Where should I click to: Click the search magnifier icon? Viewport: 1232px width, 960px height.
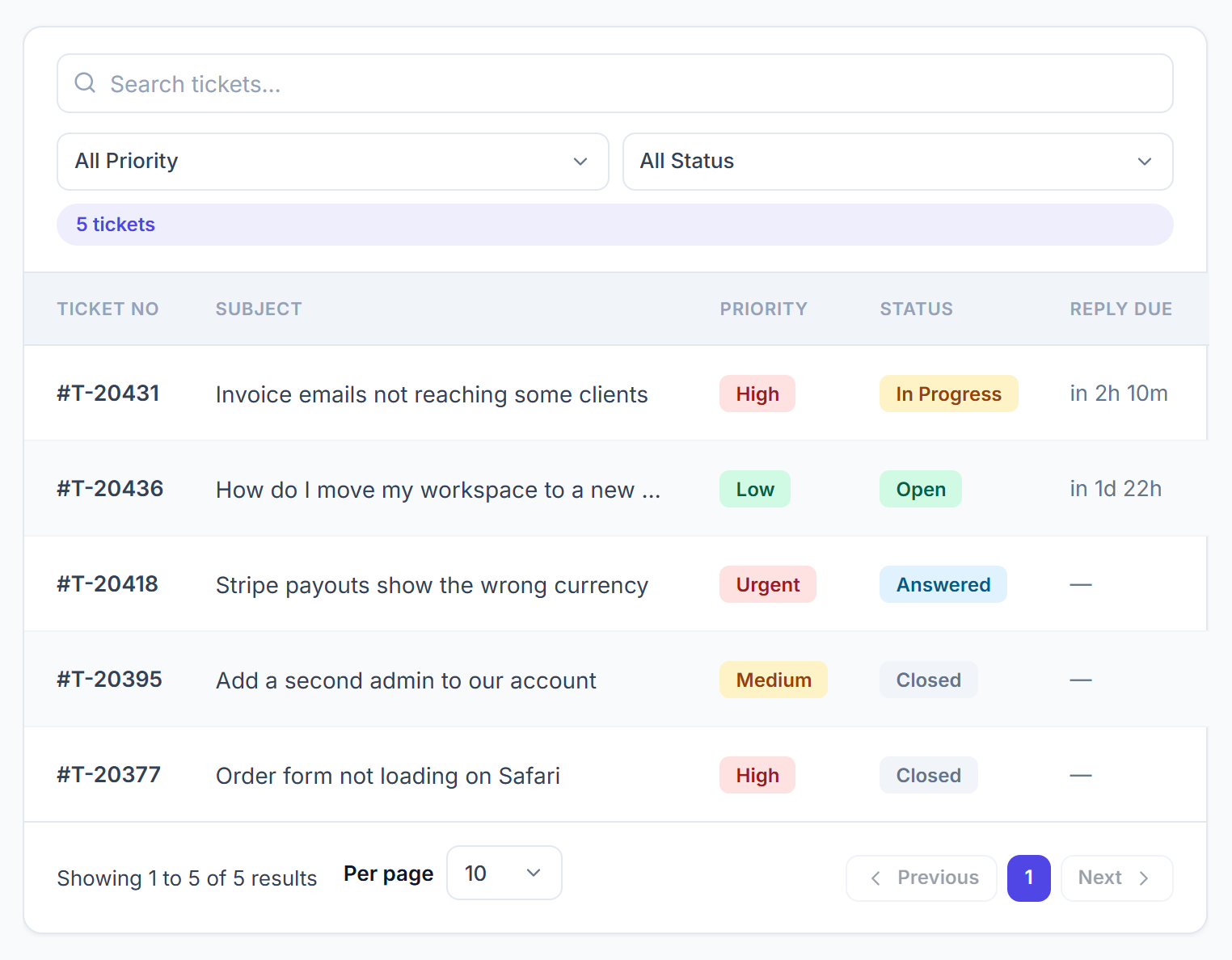85,83
